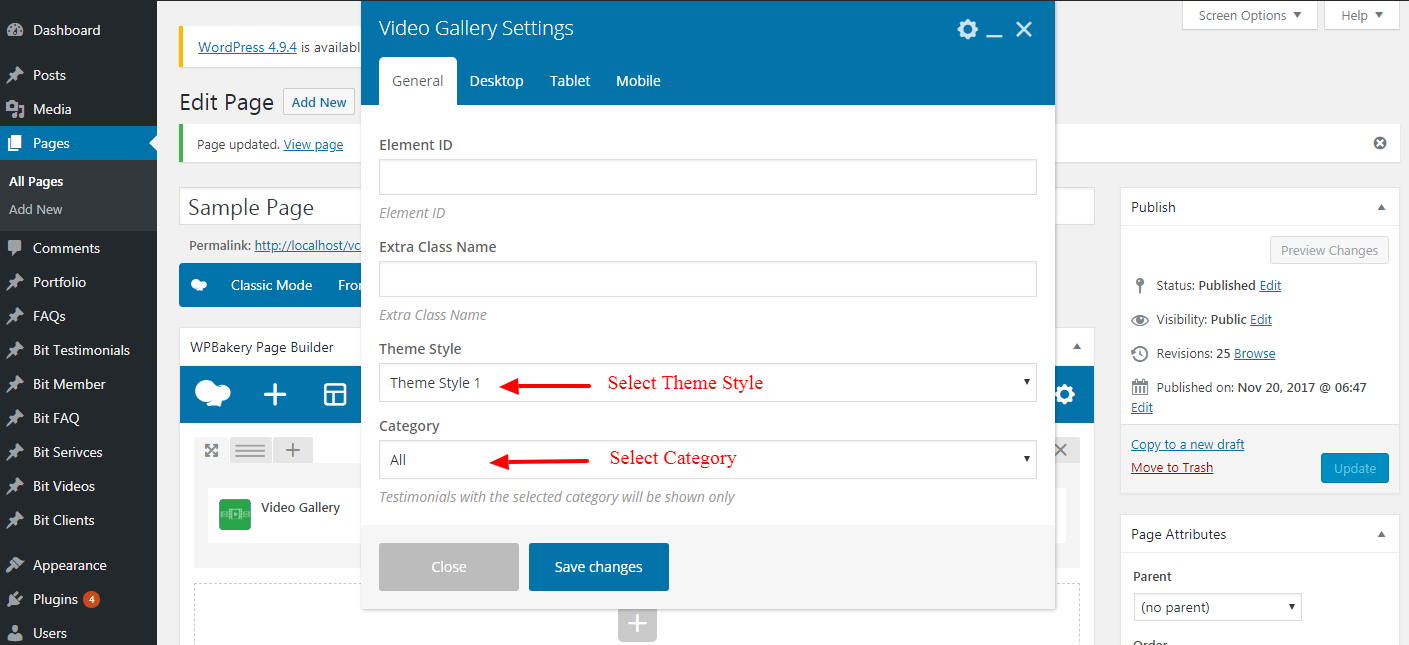This screenshot has width=1409, height=645.
Task: Click the WPBakery add element plus icon
Action: click(x=275, y=395)
